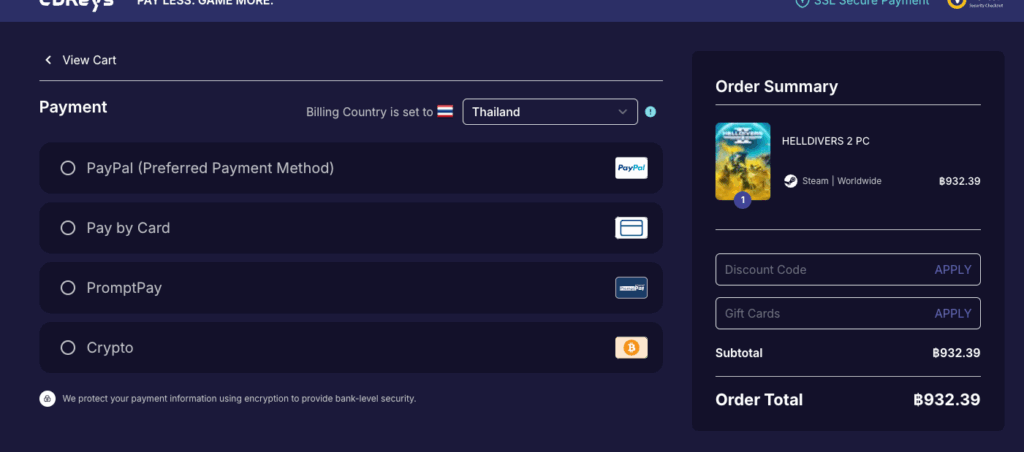This screenshot has width=1024, height=452.
Task: Click the Bitcoin crypto icon
Action: (631, 348)
